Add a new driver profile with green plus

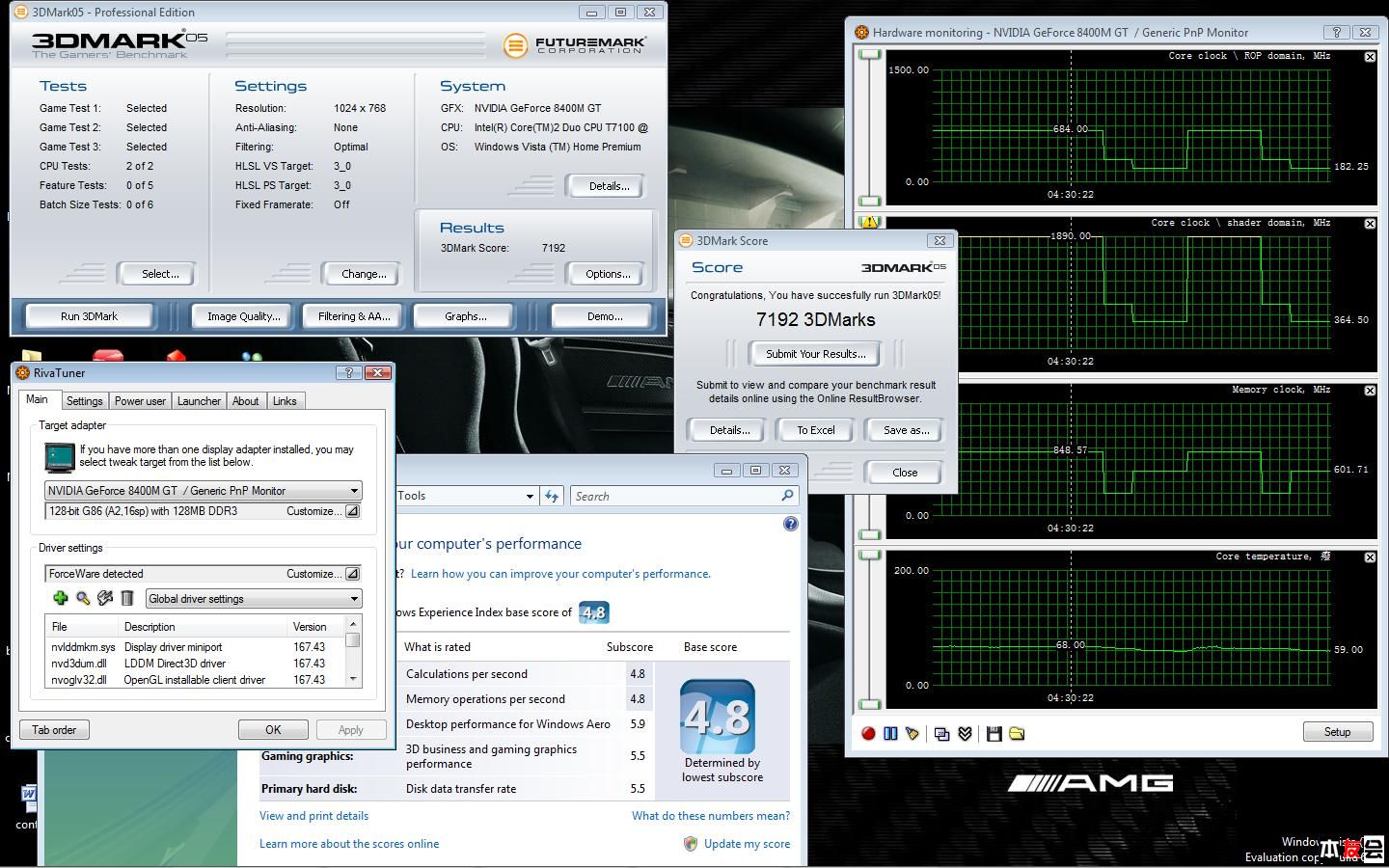(60, 598)
